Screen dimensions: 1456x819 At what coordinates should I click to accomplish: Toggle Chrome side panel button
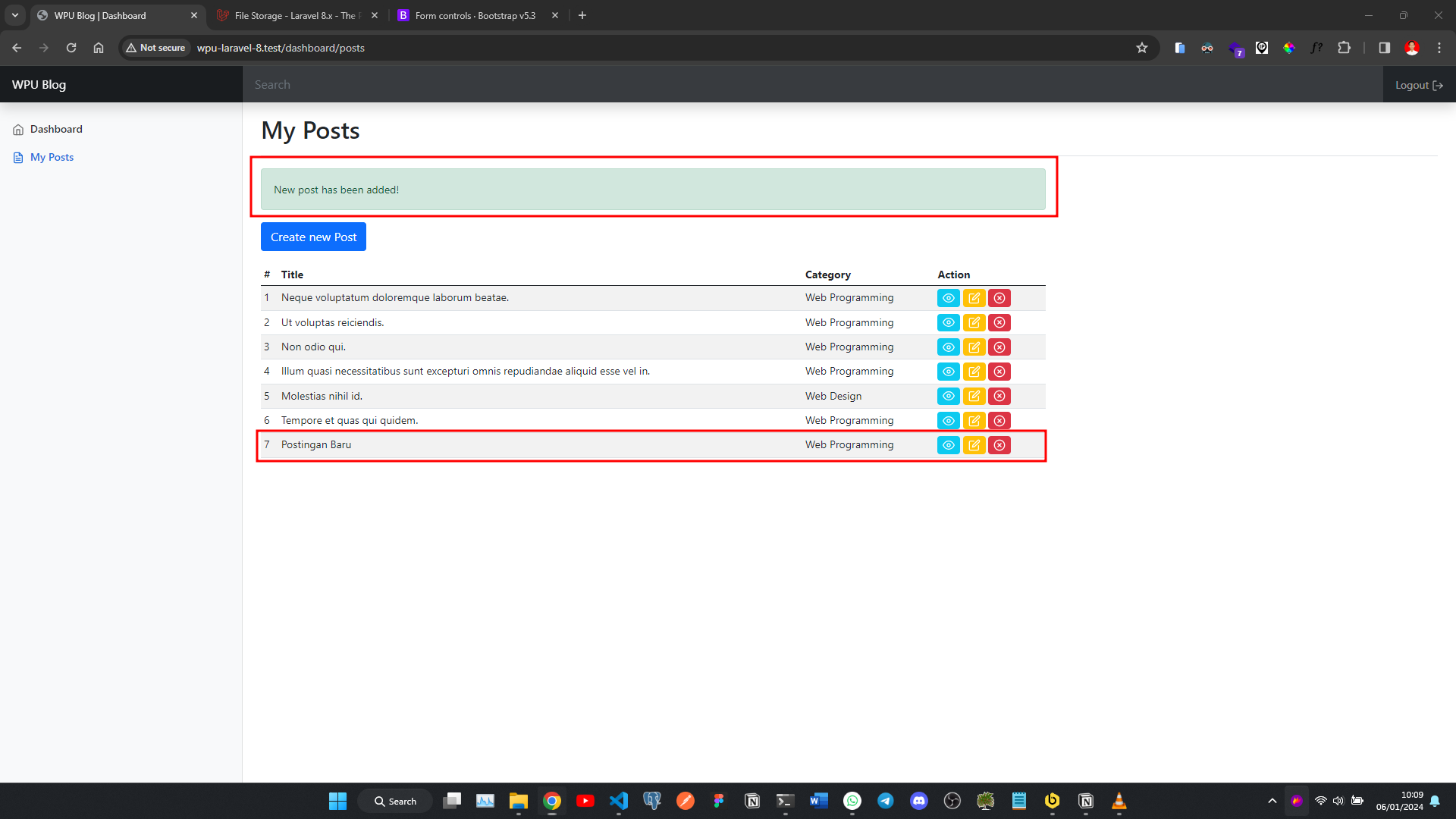click(x=1384, y=48)
